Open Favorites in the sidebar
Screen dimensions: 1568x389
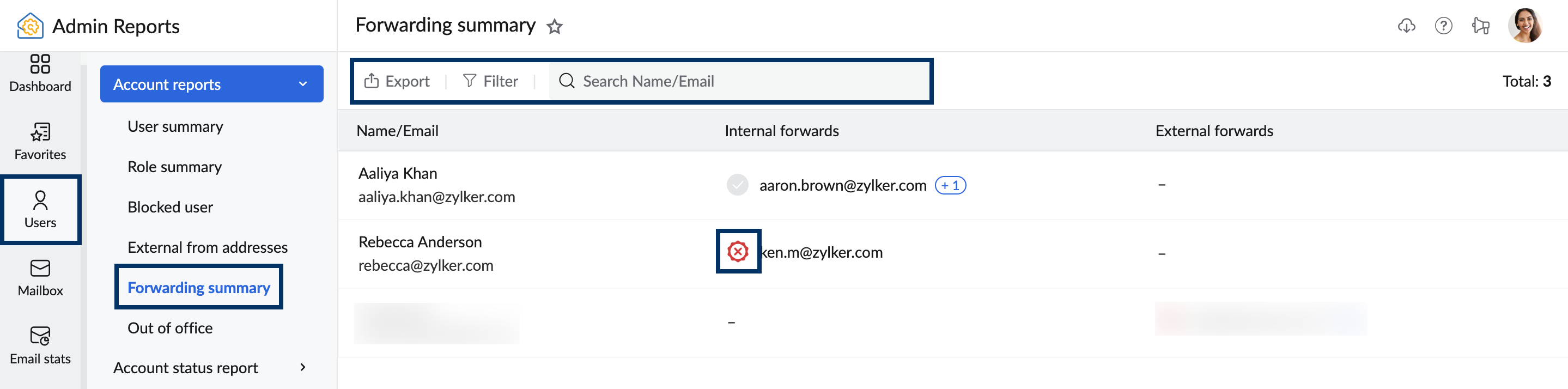(40, 142)
